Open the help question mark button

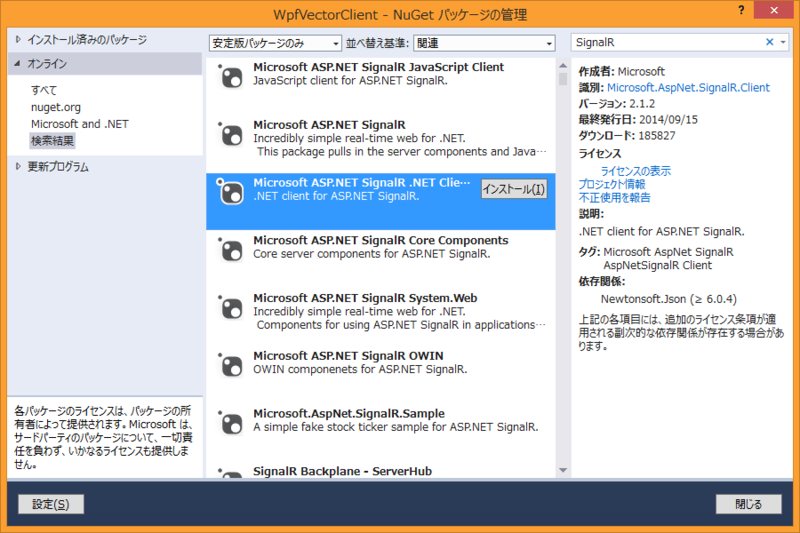741,10
